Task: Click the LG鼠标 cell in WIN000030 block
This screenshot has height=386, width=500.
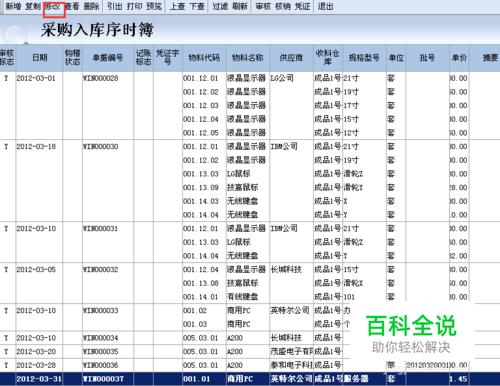Action: point(239,174)
